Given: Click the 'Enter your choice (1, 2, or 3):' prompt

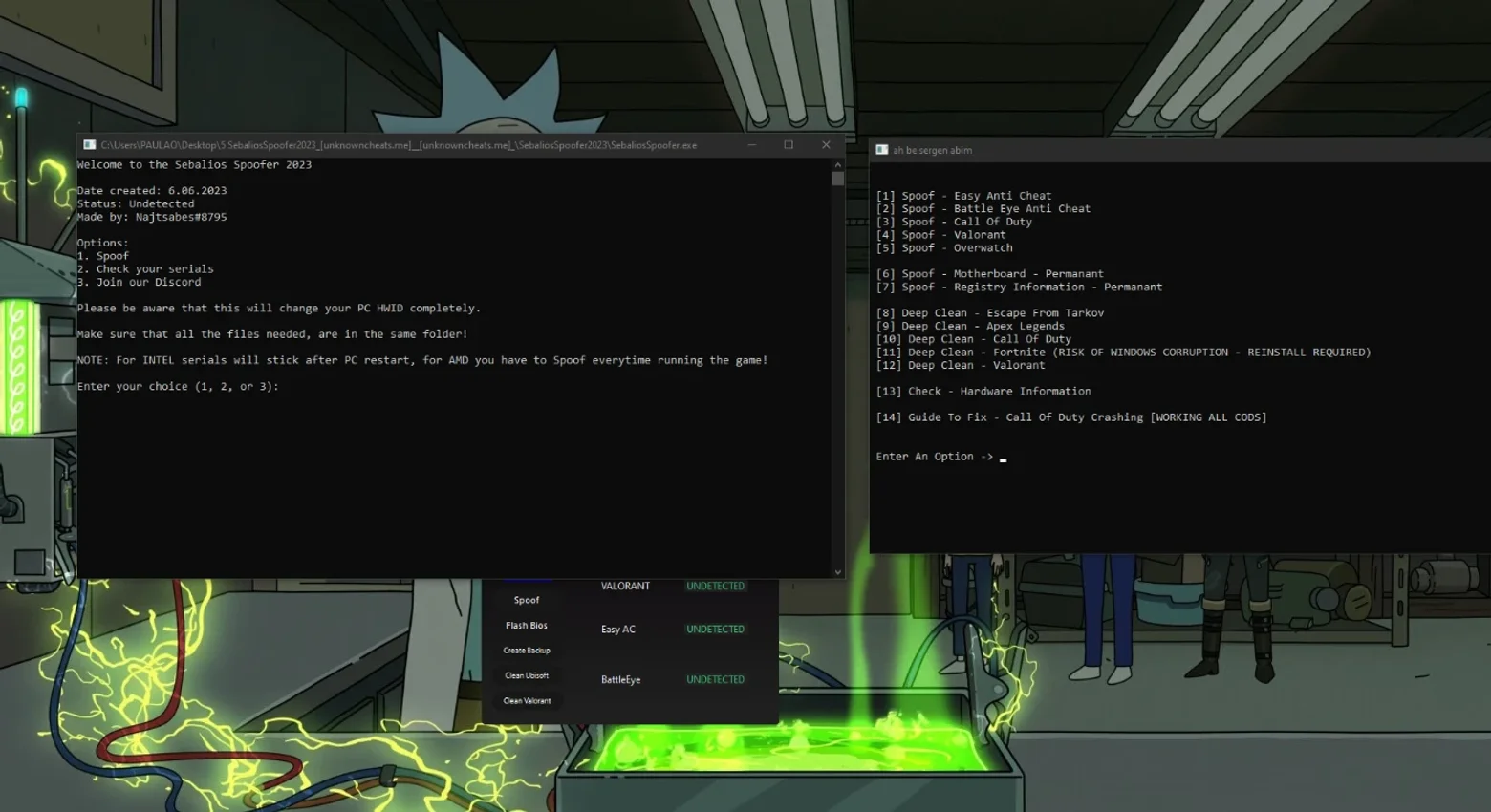Looking at the screenshot, I should coord(178,387).
